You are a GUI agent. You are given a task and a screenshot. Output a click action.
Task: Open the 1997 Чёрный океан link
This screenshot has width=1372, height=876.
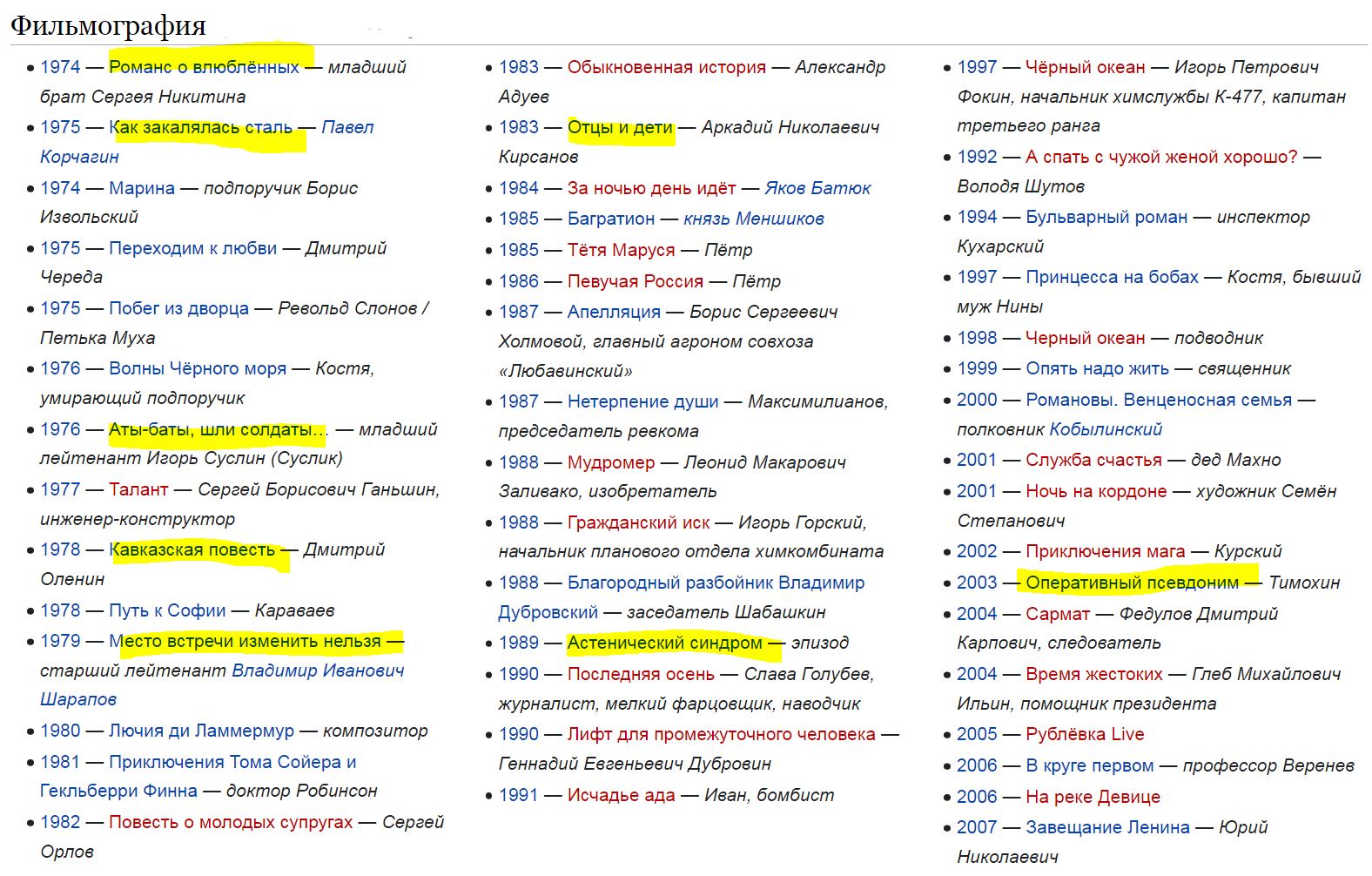pyautogui.click(x=1086, y=67)
